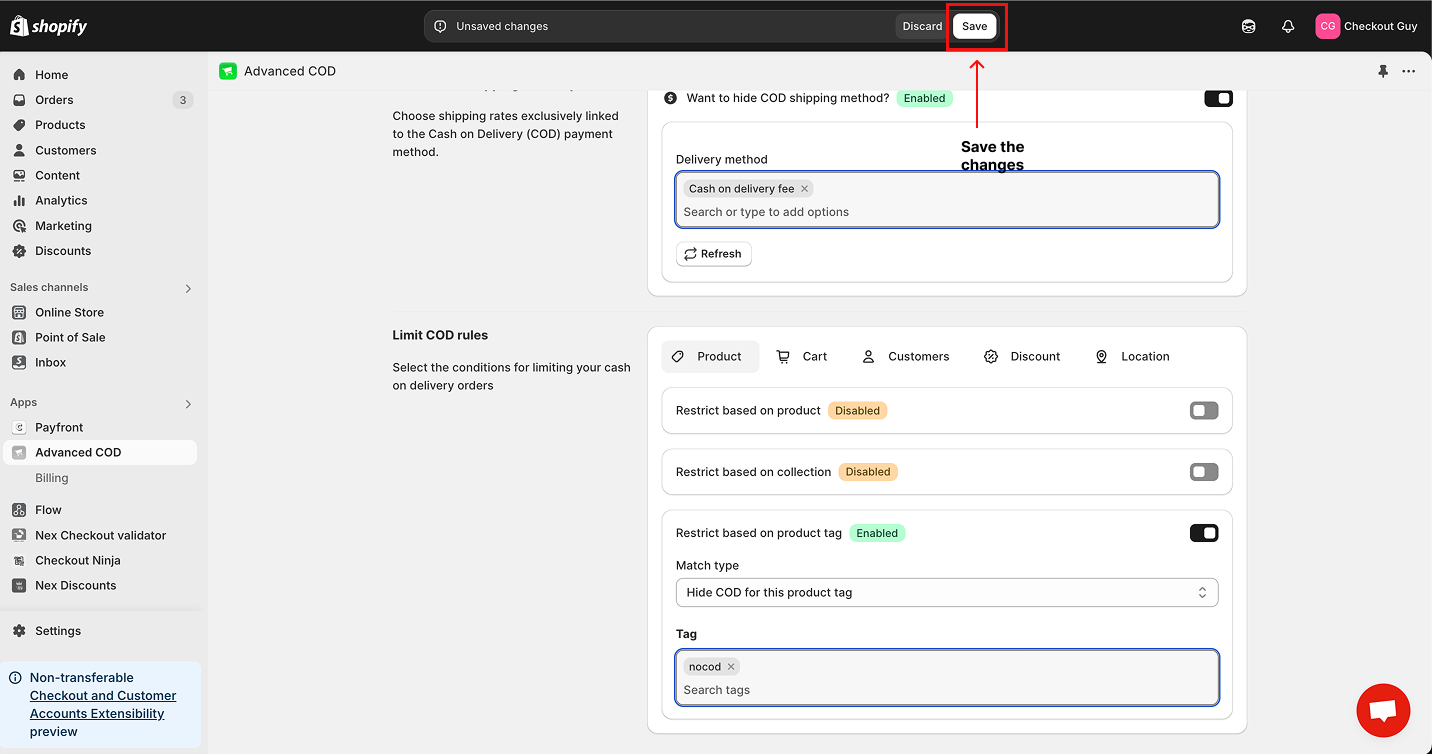Expand the Apps section chevron
The width and height of the screenshot is (1432, 754).
tap(188, 404)
